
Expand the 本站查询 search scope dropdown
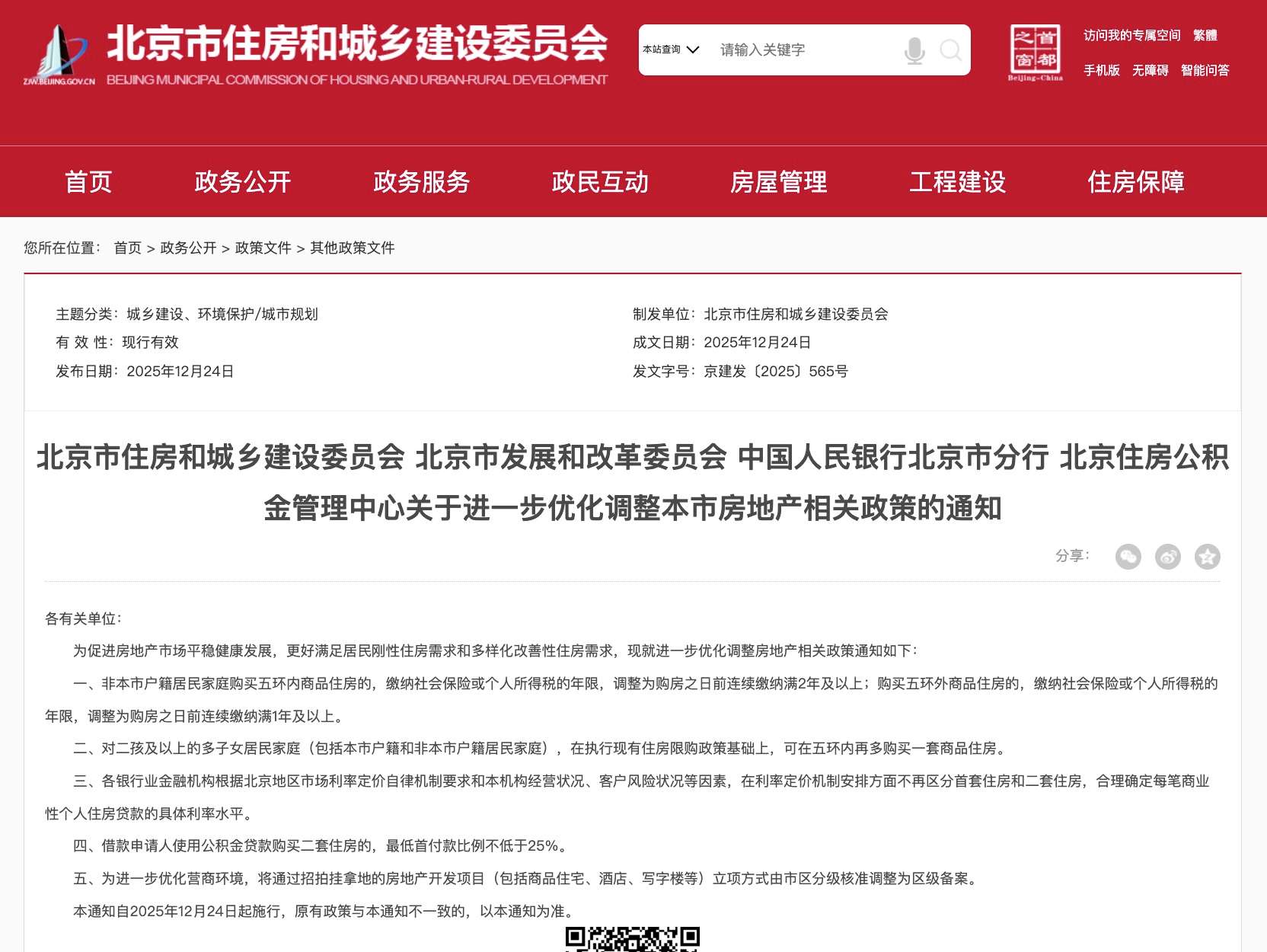point(670,50)
